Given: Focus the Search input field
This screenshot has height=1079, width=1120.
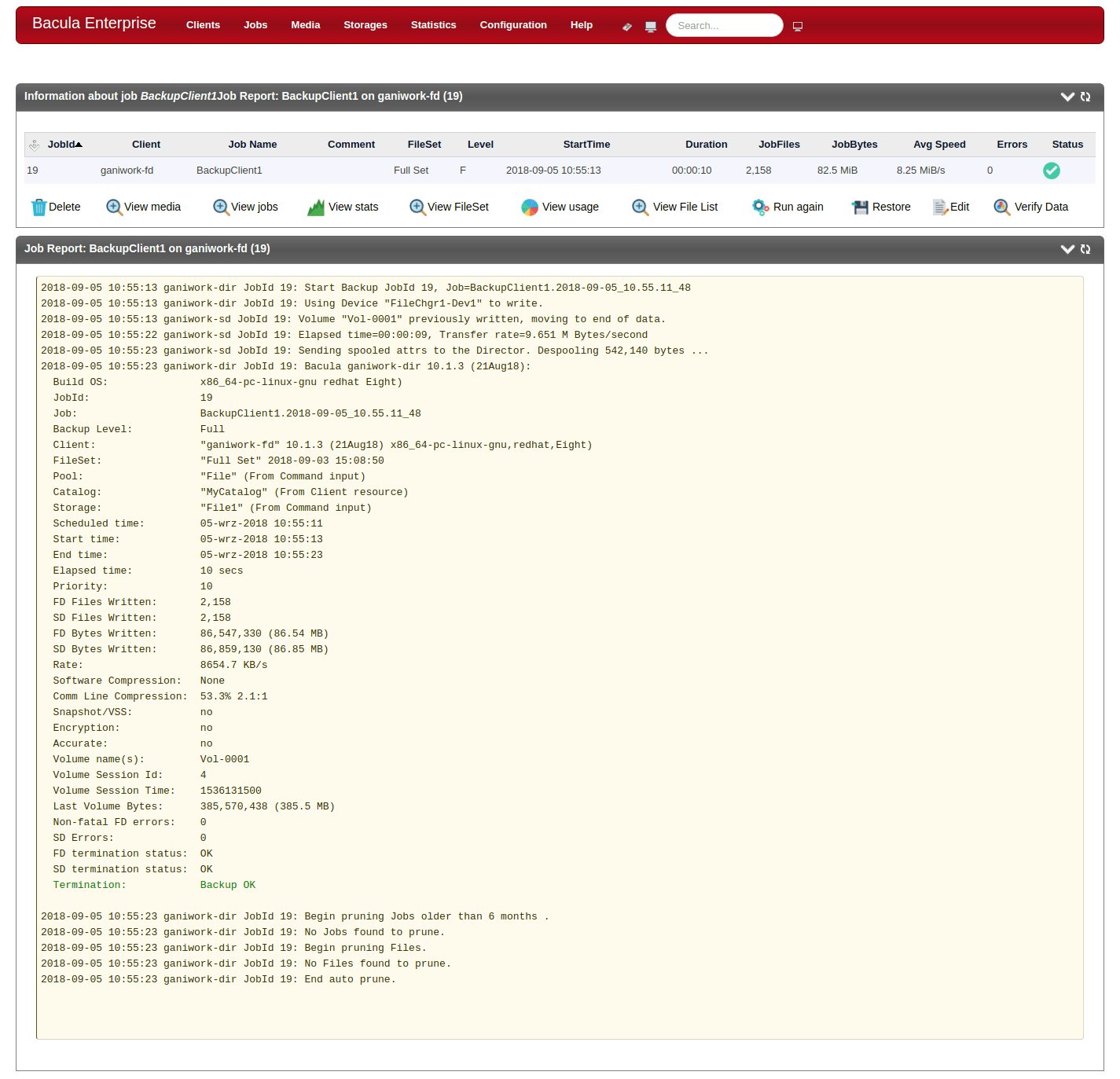Looking at the screenshot, I should (725, 25).
